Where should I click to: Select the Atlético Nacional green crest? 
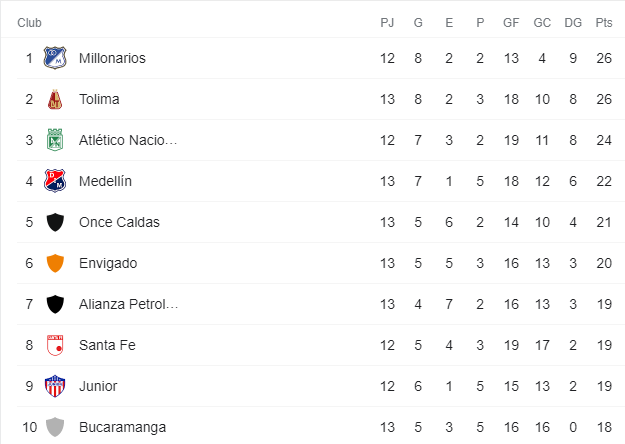(x=55, y=140)
